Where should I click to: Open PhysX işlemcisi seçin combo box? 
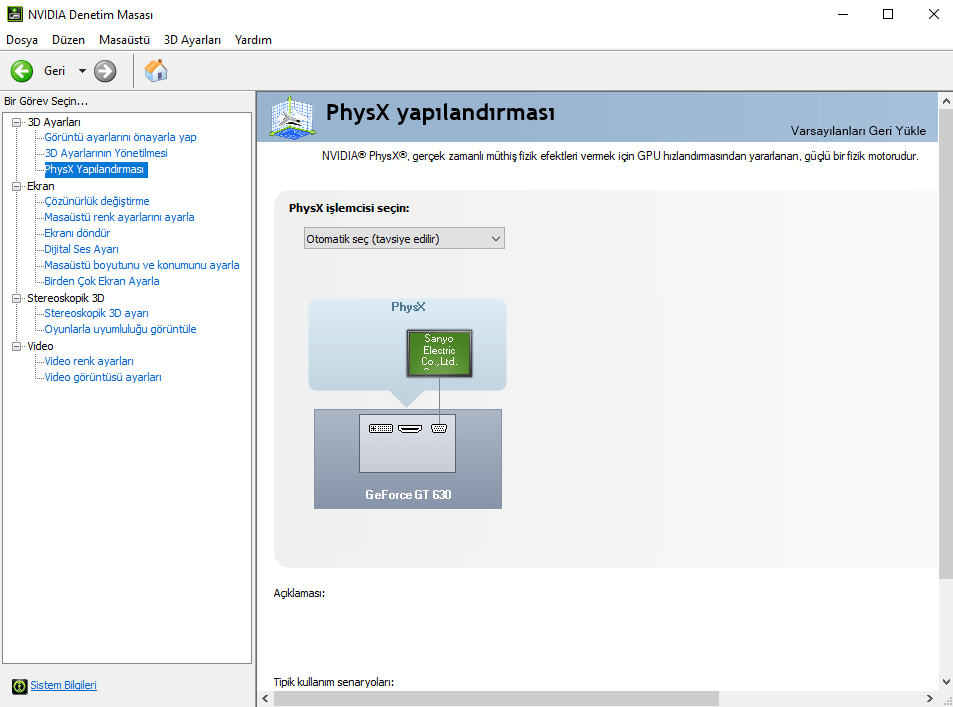(x=404, y=239)
